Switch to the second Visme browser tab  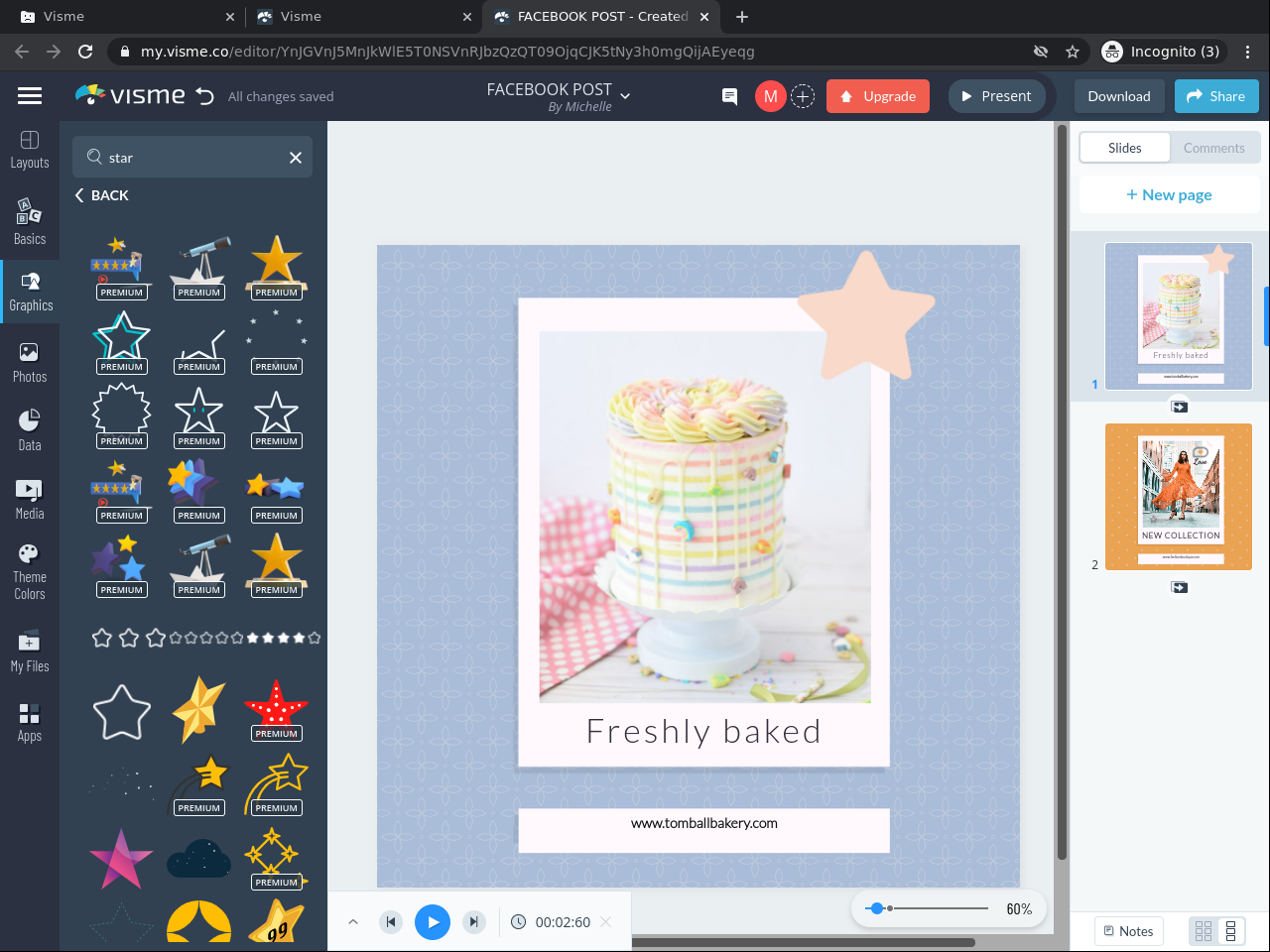coord(362,17)
